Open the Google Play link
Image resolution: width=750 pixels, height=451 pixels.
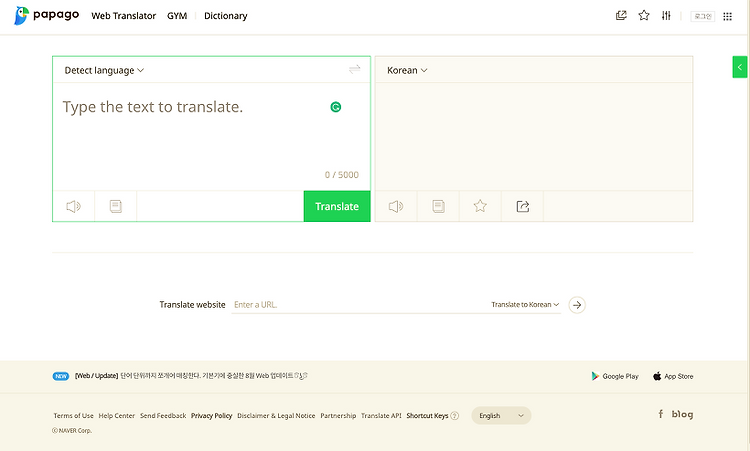pos(615,376)
